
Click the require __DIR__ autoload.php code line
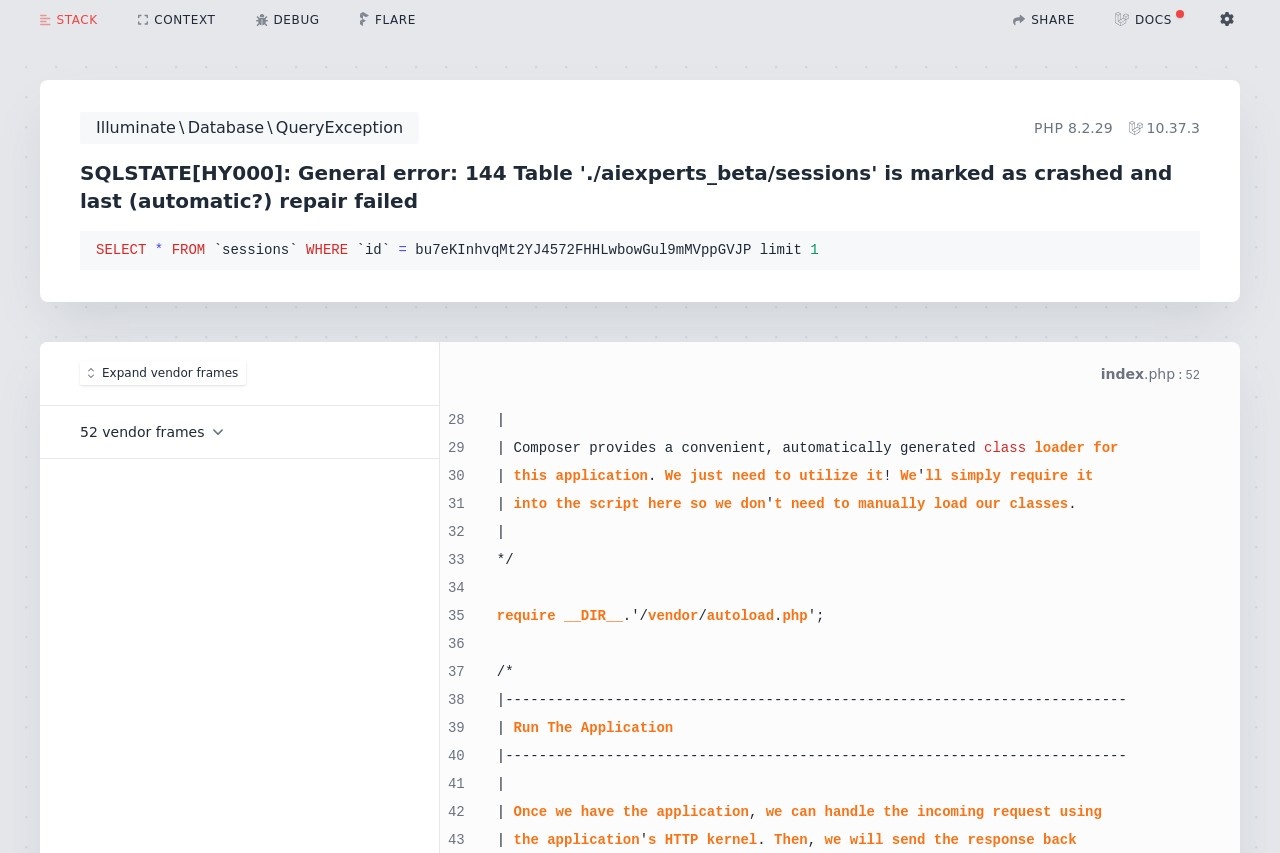point(660,616)
